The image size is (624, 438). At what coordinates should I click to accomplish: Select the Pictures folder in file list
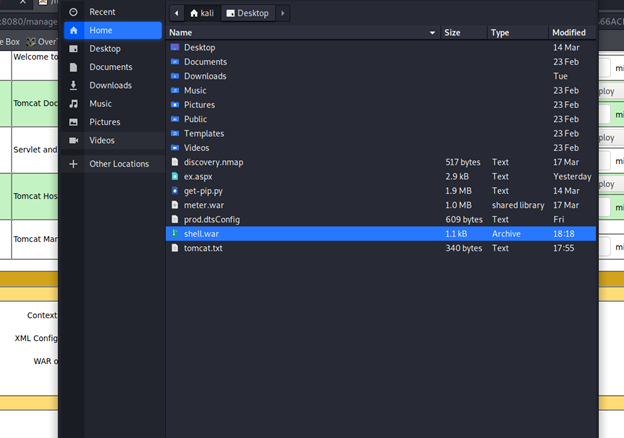coord(381,105)
